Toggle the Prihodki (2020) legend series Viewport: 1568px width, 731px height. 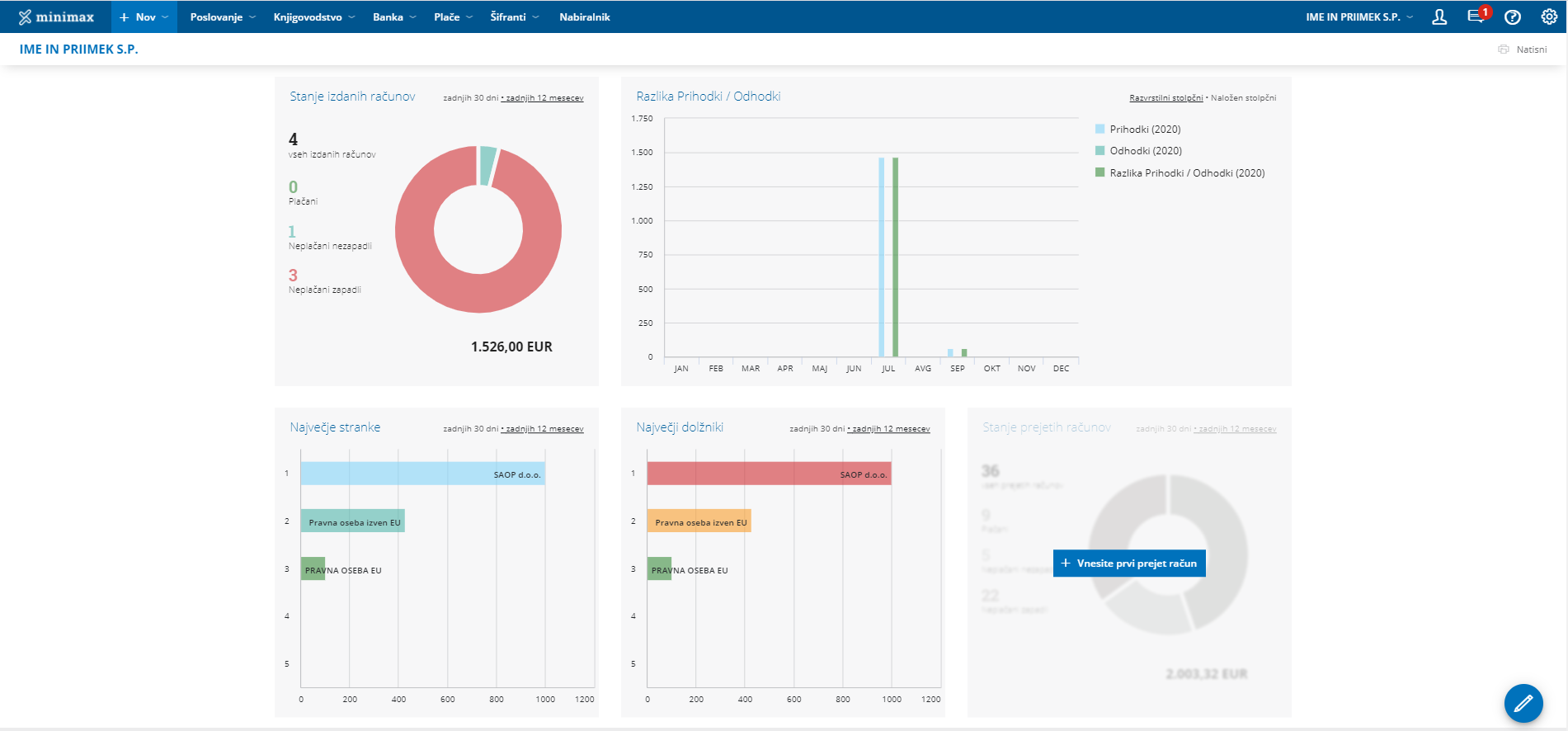(1145, 130)
